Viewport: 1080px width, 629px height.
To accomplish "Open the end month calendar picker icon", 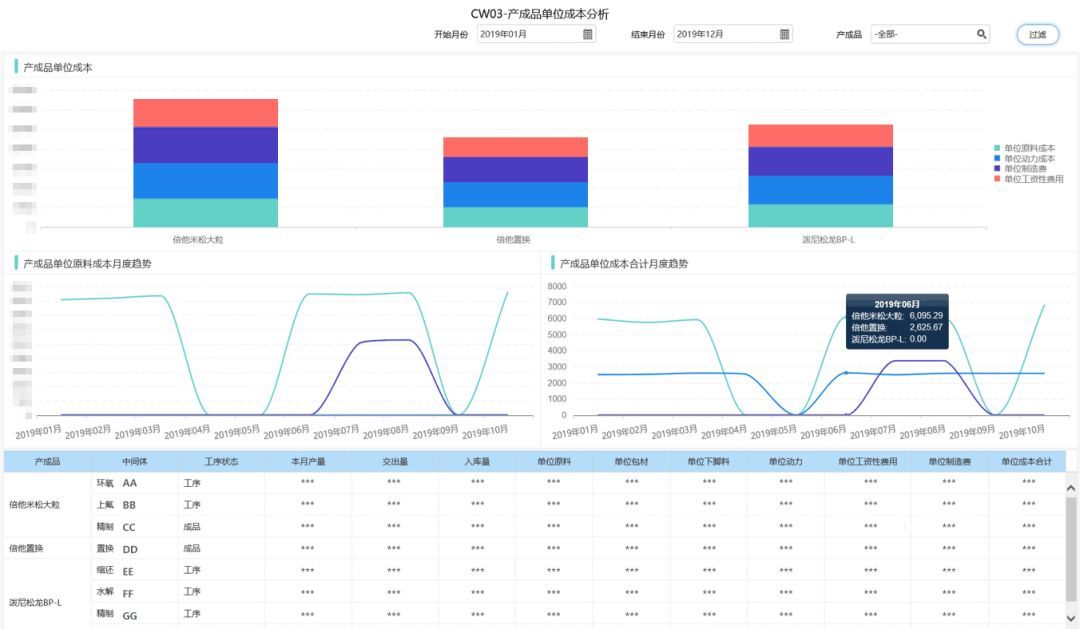I will [784, 34].
